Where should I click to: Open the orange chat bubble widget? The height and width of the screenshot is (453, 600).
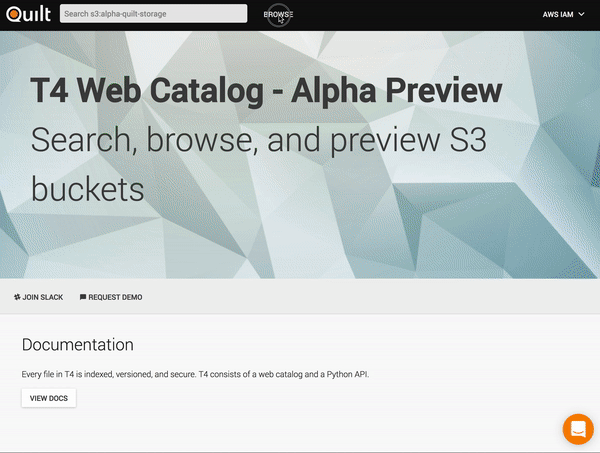point(578,429)
